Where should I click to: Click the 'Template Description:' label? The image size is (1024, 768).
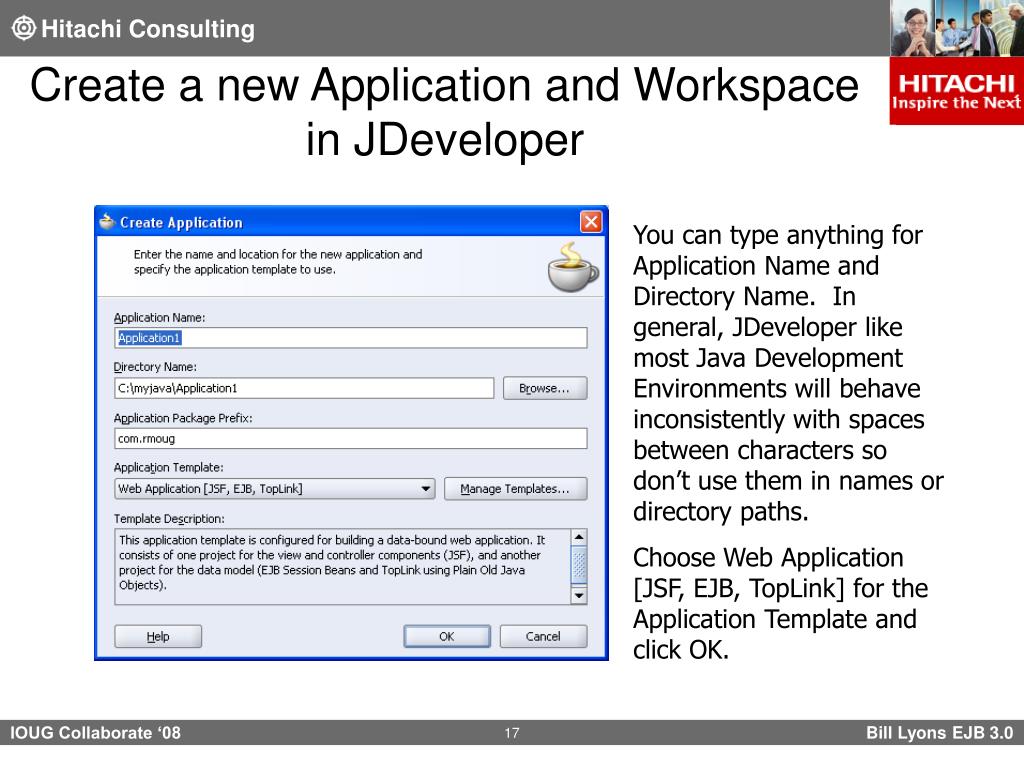tap(169, 519)
